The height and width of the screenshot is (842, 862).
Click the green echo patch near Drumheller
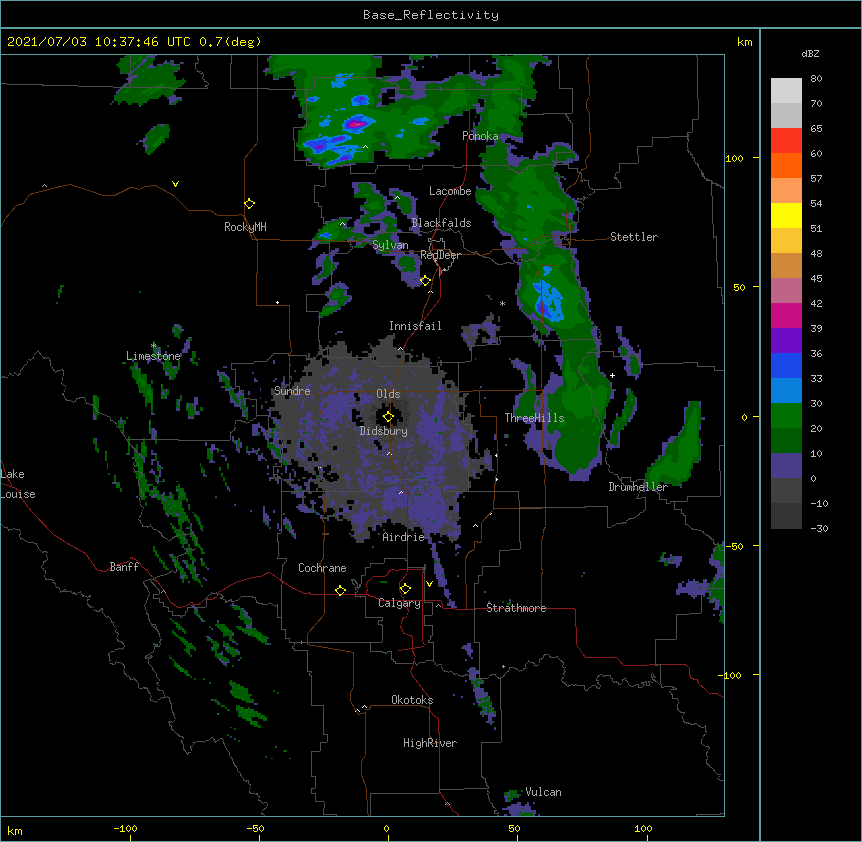point(678,450)
